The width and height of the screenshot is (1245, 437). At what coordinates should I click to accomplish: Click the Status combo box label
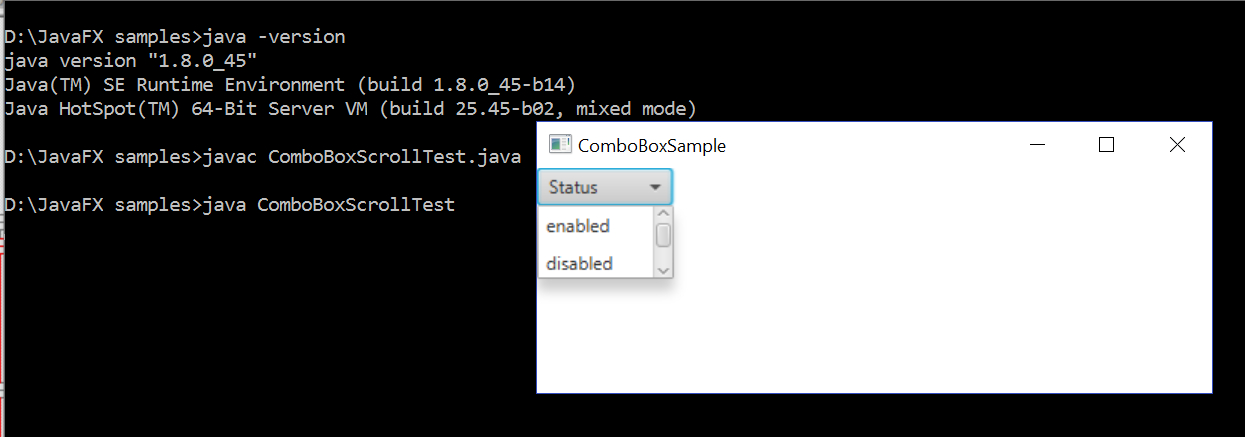click(x=573, y=187)
